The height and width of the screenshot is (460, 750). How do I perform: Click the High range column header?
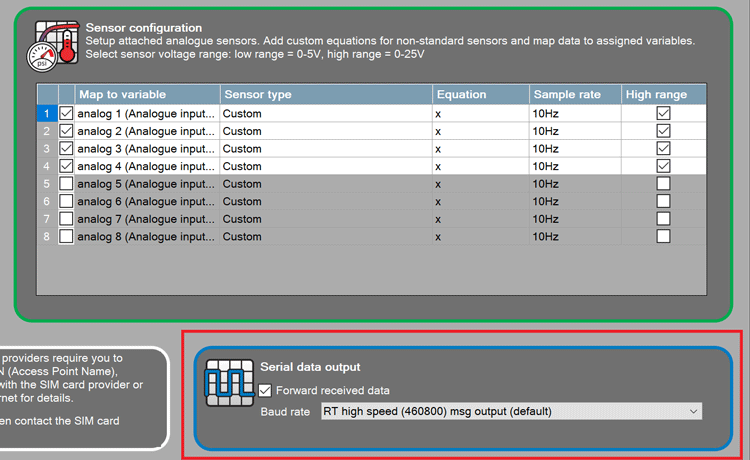tap(663, 95)
